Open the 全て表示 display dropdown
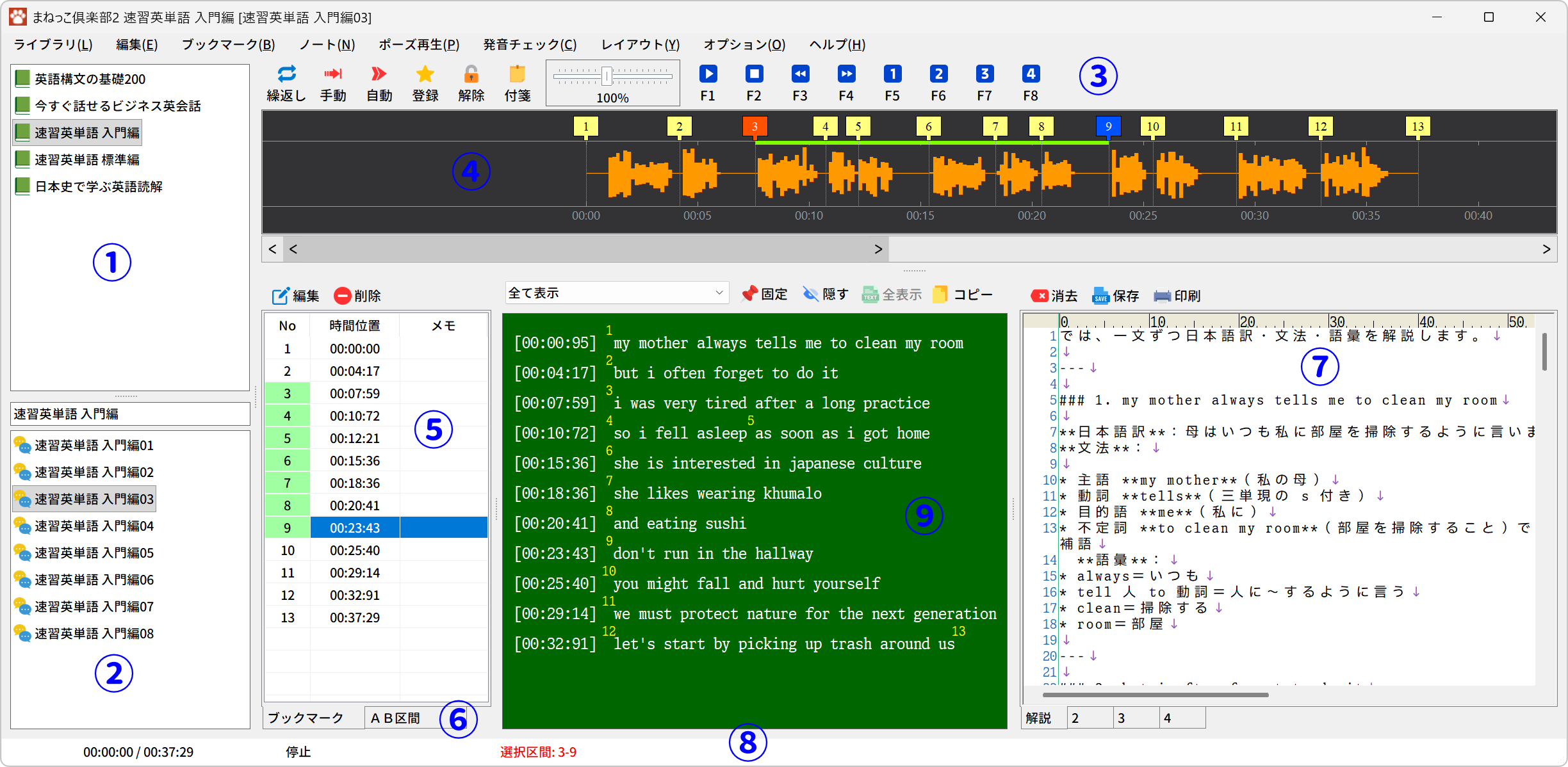 [617, 293]
